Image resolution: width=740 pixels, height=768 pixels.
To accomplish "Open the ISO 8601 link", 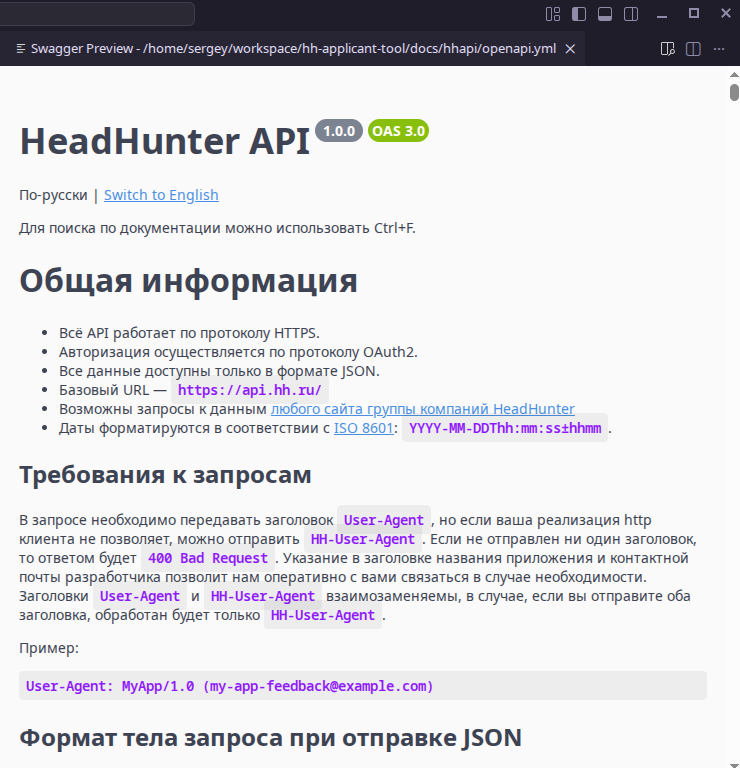I will click(364, 428).
